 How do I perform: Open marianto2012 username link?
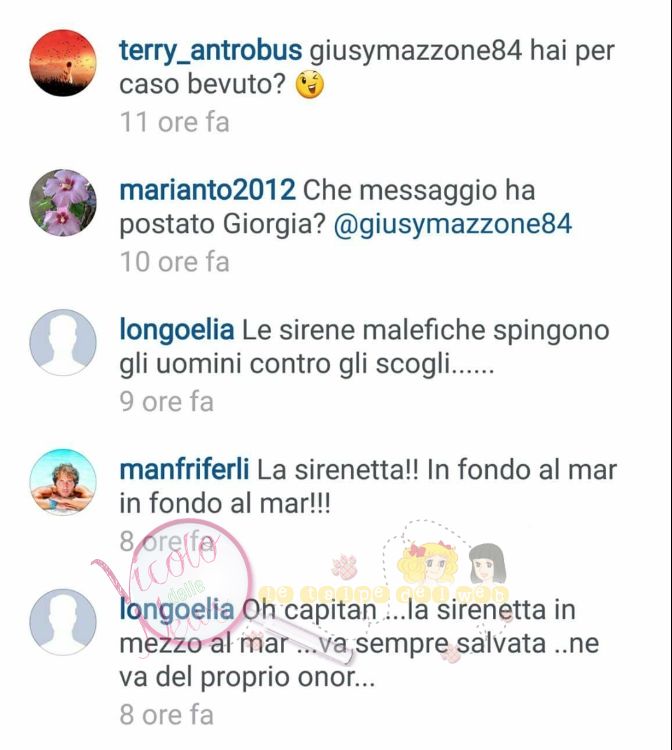tap(207, 190)
